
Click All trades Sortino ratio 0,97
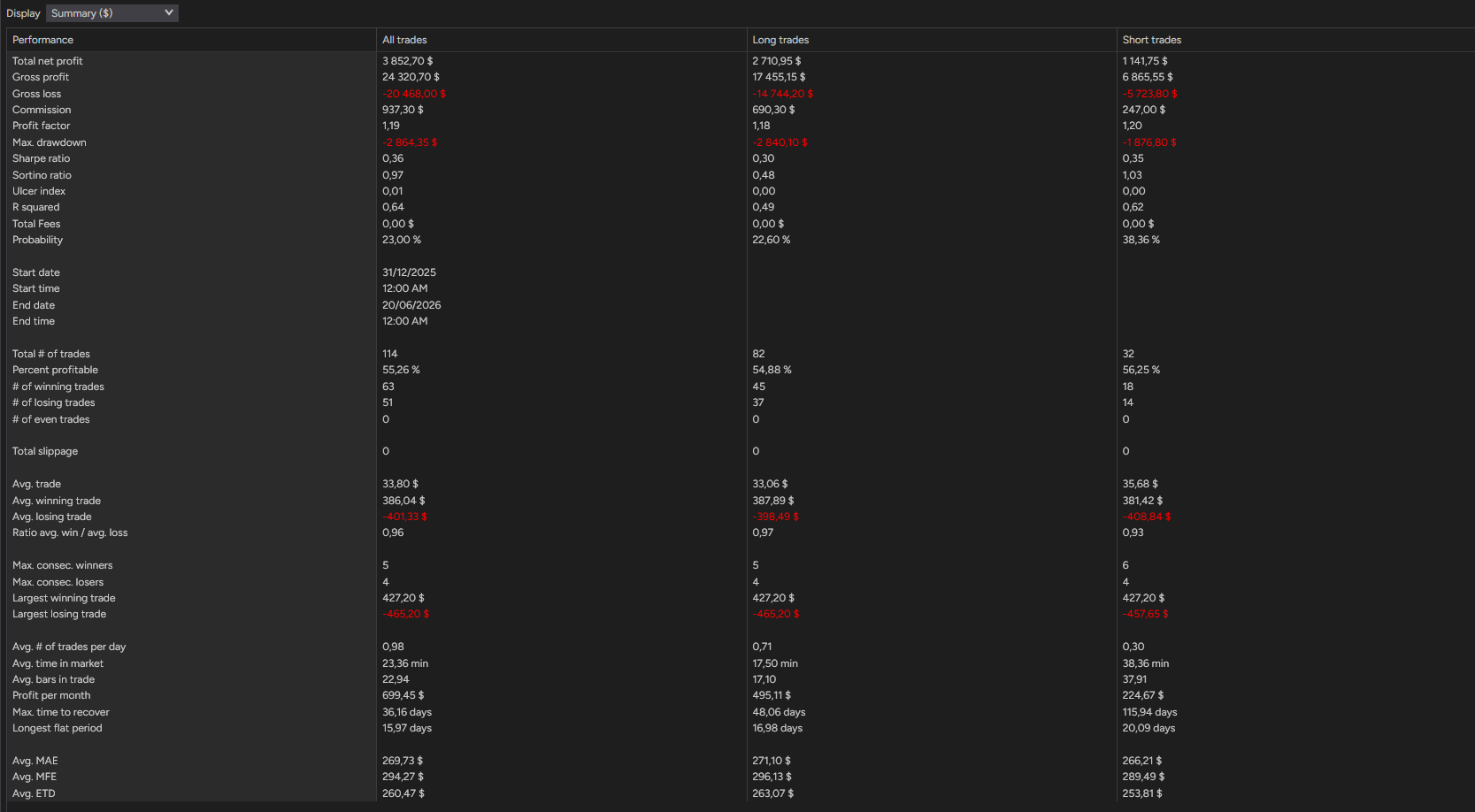393,175
